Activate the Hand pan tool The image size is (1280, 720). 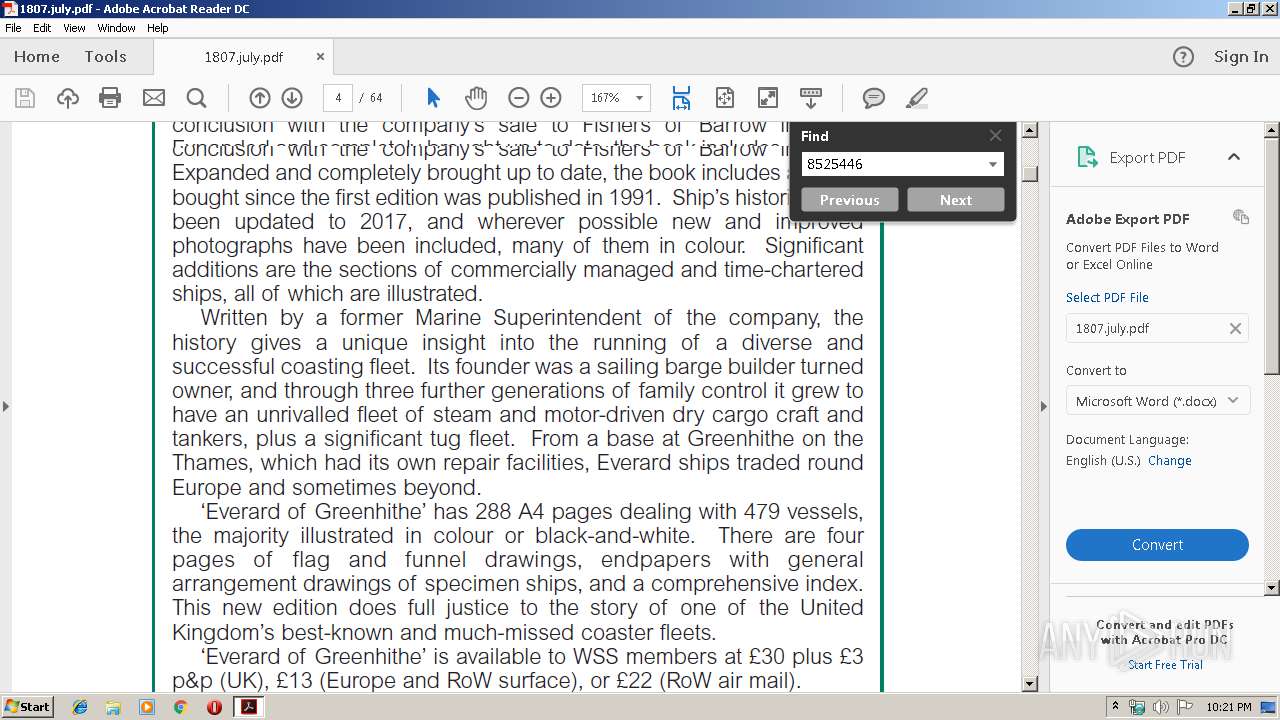tap(476, 98)
